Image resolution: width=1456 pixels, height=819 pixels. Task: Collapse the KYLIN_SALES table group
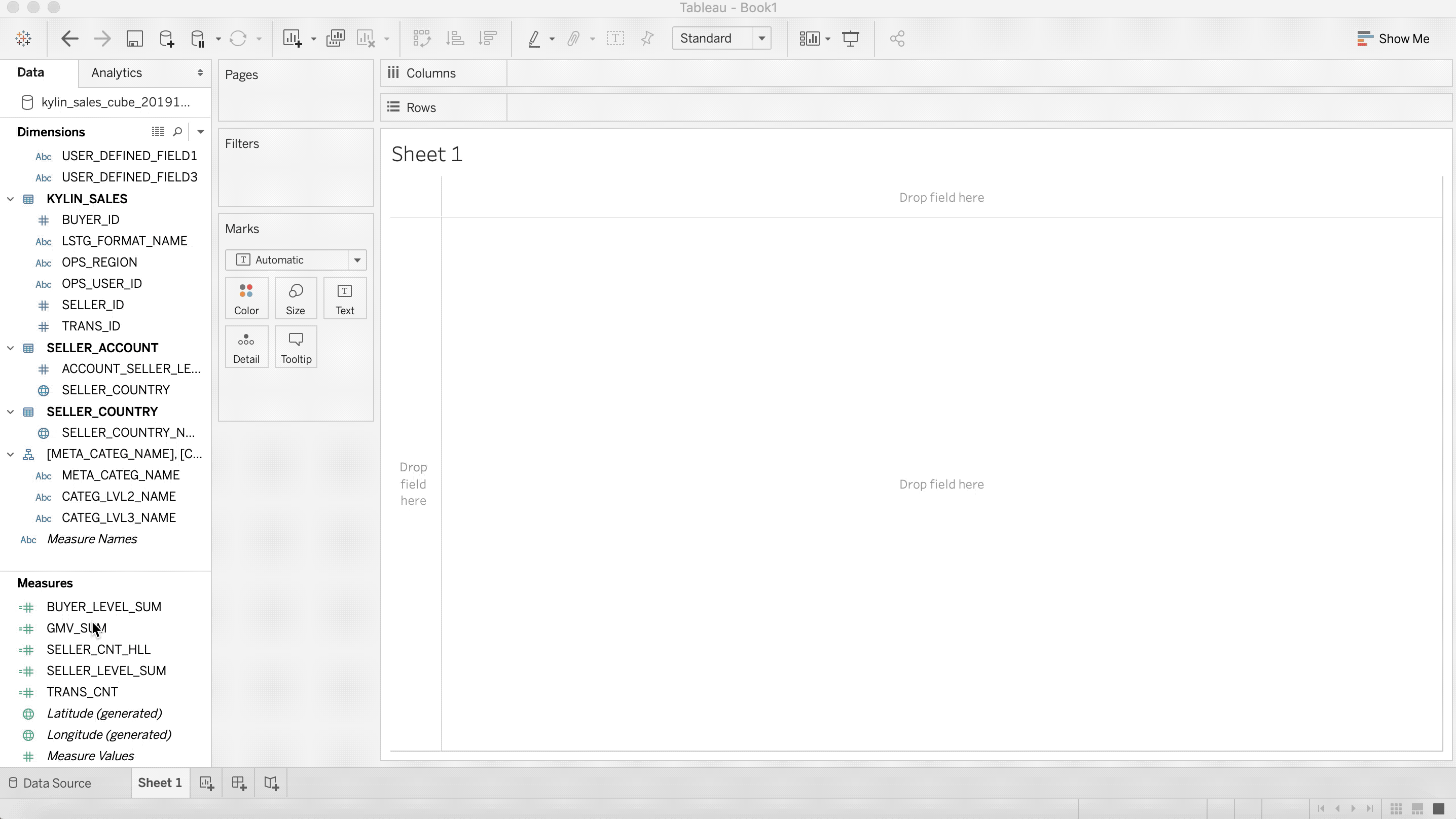(x=10, y=199)
